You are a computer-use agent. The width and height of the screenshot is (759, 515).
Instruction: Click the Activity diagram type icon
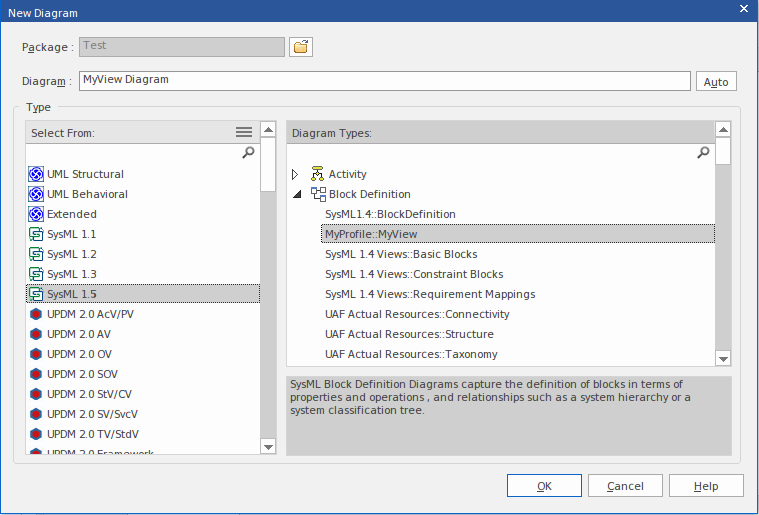(318, 174)
